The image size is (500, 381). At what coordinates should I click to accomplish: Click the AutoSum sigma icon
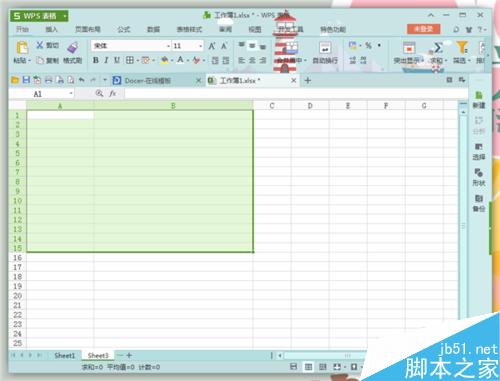pos(438,48)
